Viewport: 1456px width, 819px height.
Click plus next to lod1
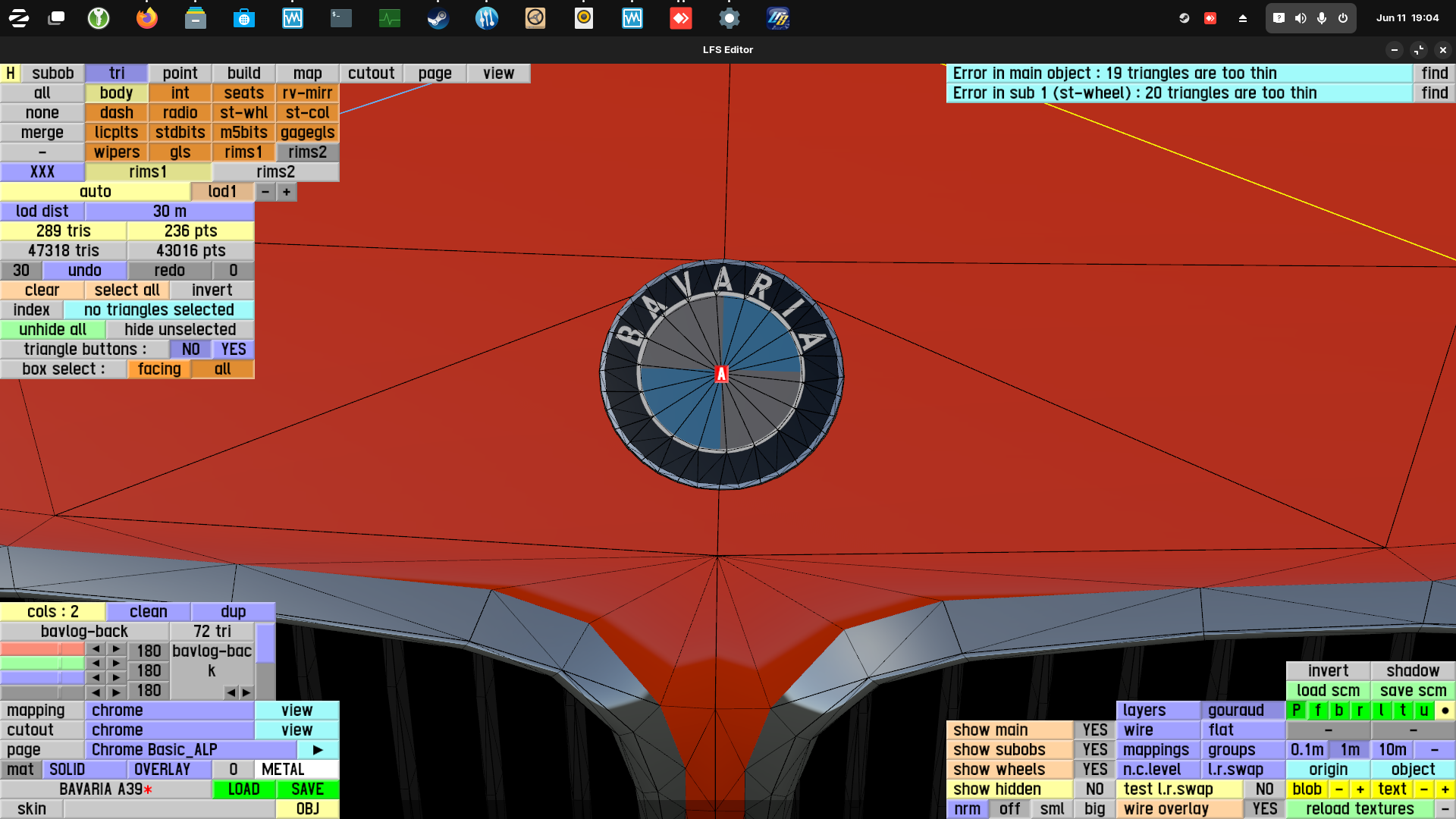click(x=287, y=191)
